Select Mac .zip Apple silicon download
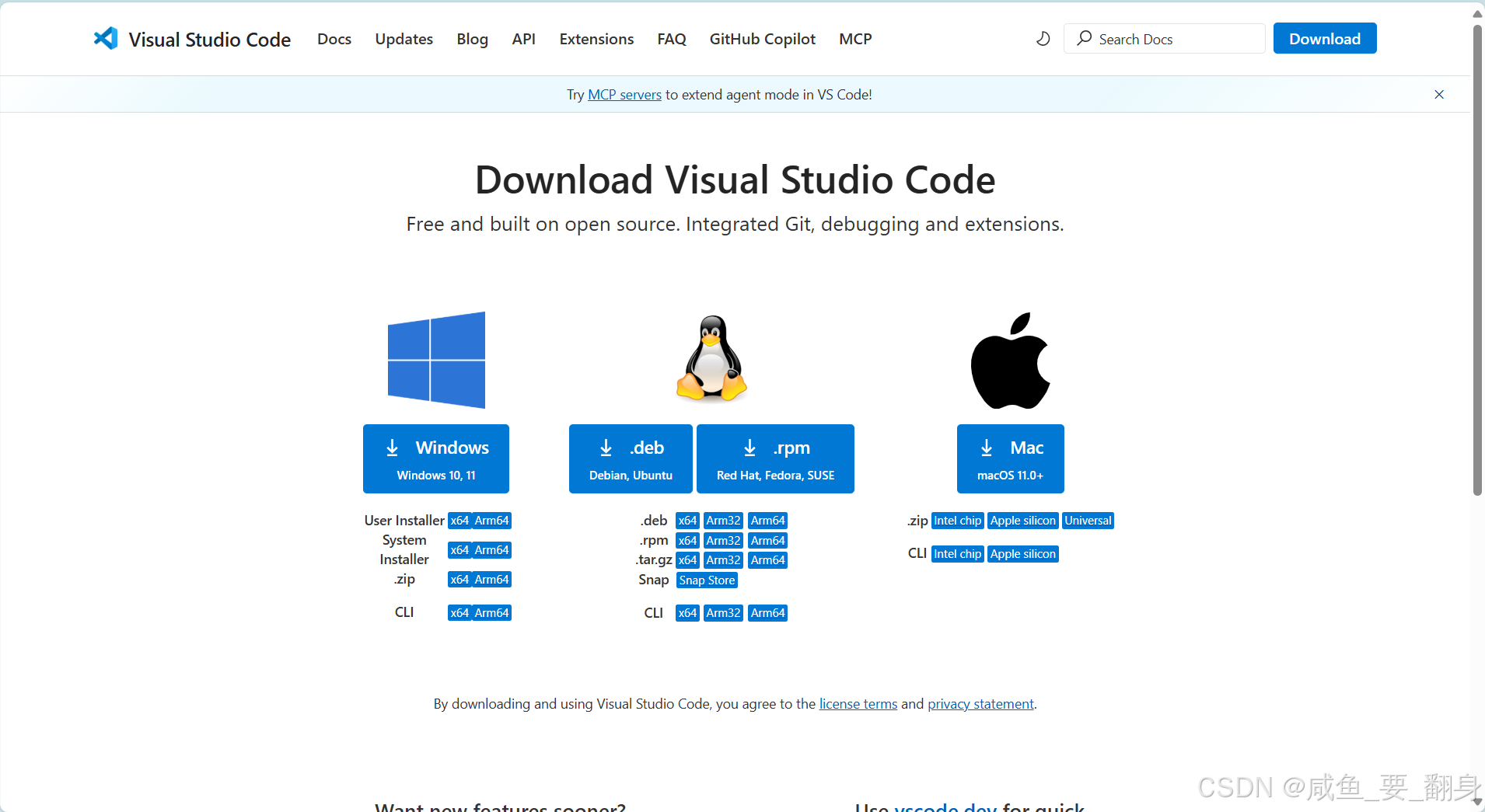1485x812 pixels. (x=1023, y=521)
